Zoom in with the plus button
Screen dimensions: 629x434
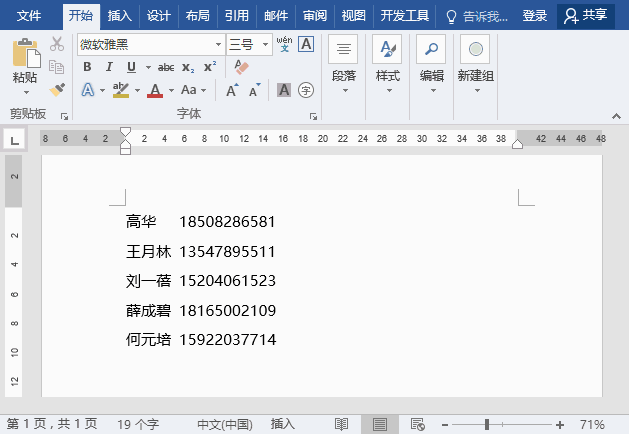click(560, 424)
